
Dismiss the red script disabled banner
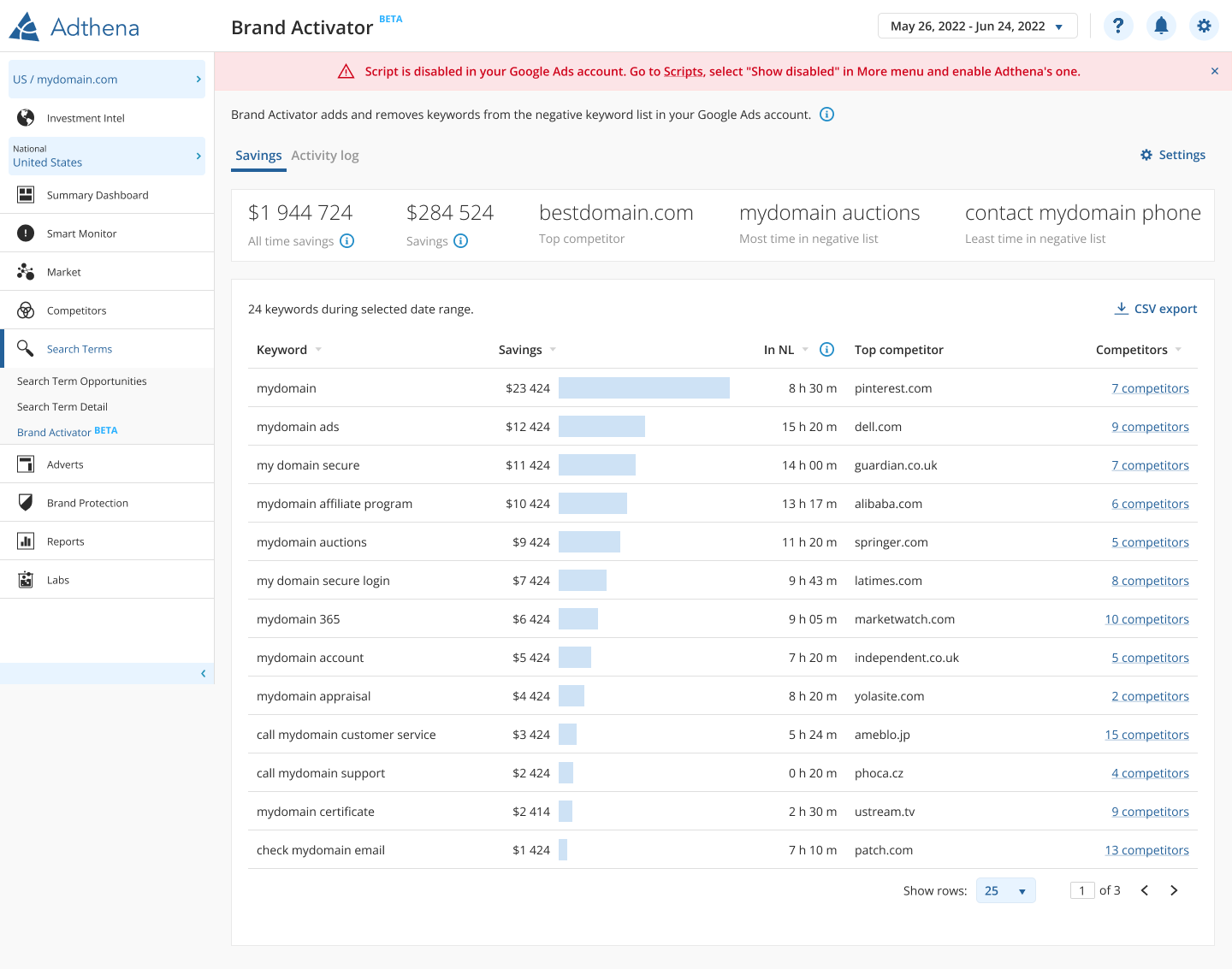coord(1214,71)
